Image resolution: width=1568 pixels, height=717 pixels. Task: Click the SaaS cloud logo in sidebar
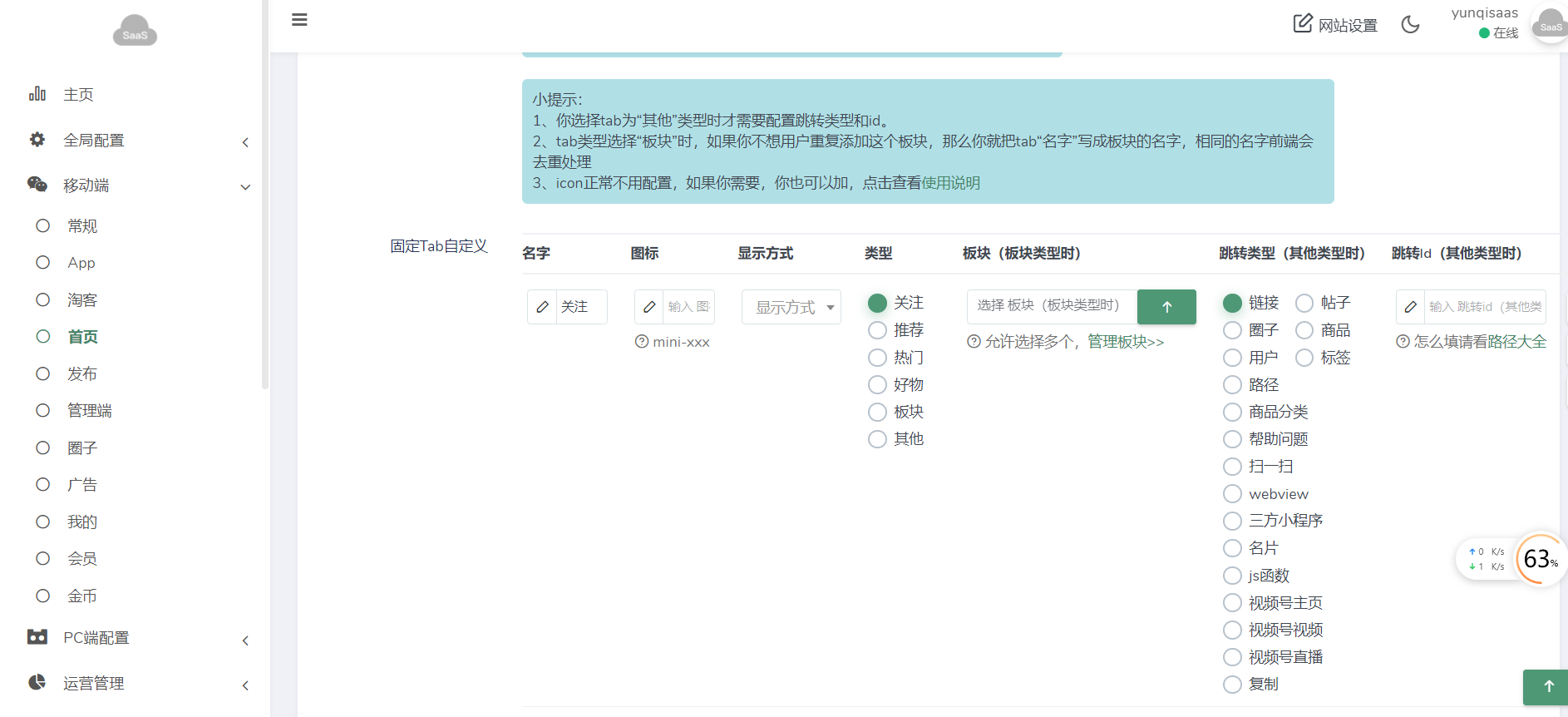point(135,31)
